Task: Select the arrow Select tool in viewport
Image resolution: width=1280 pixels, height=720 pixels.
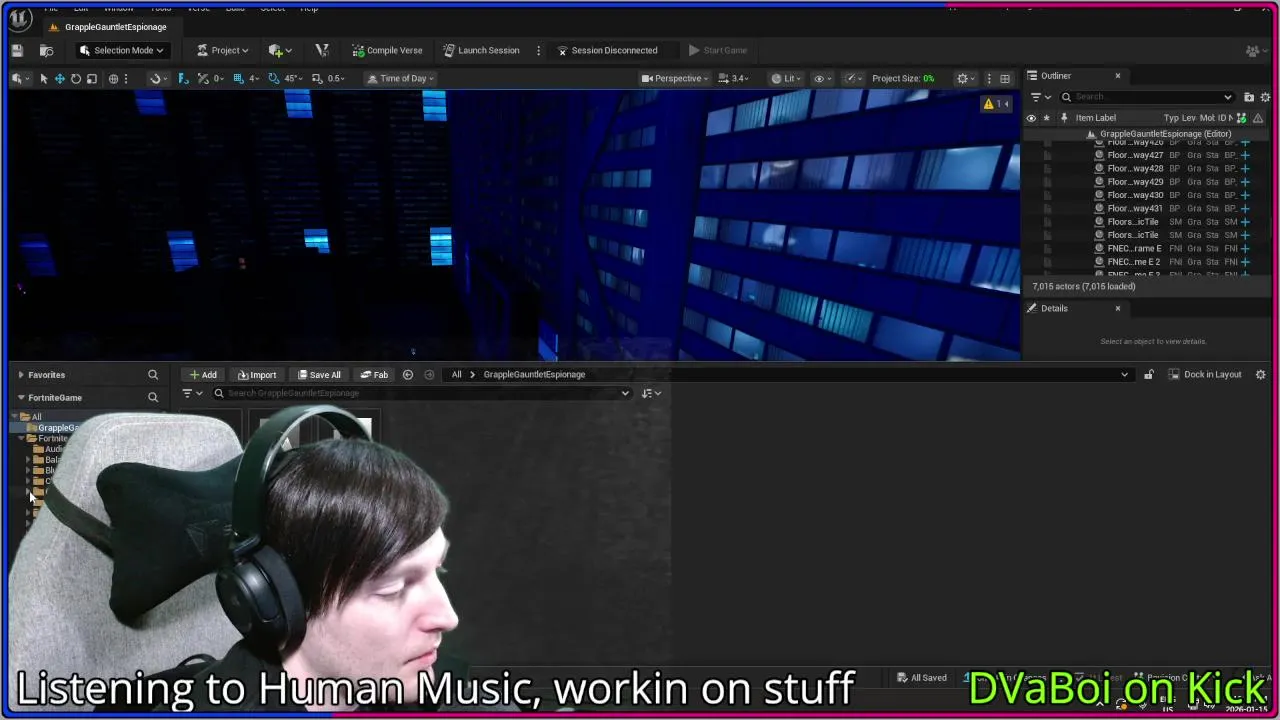Action: tap(43, 78)
